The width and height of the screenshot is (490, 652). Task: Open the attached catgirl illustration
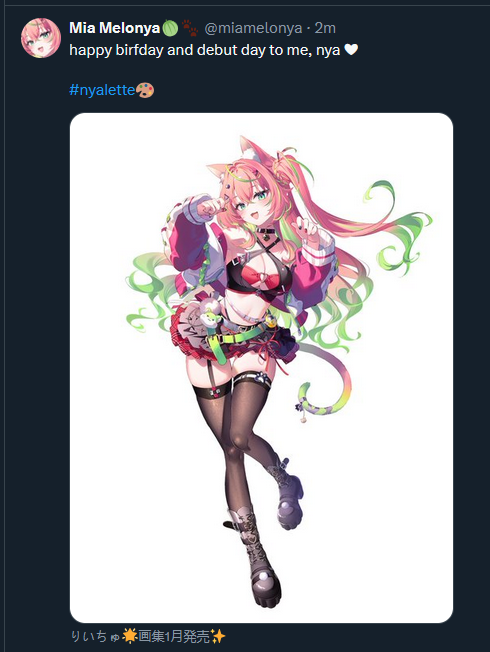261,368
